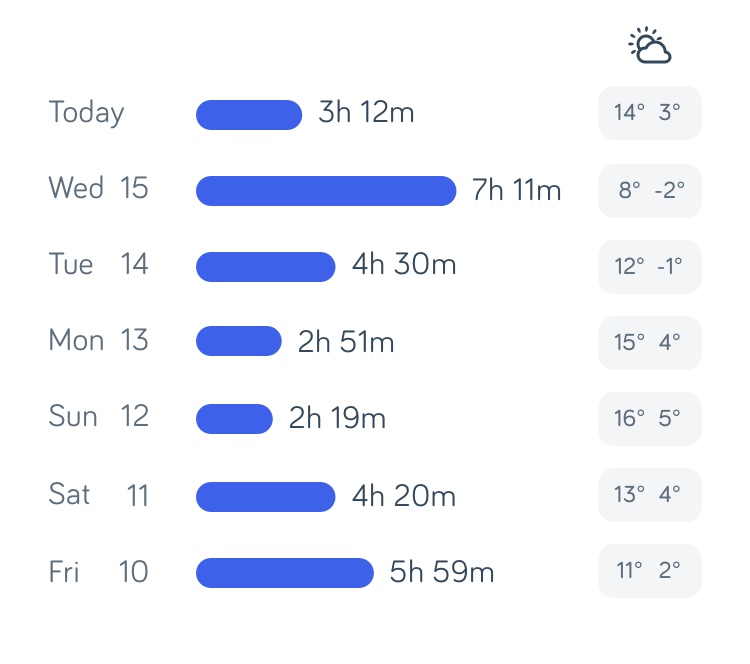Image resolution: width=750 pixels, height=664 pixels.
Task: Click the Fri 10 5h 59m bar
Action: (285, 573)
